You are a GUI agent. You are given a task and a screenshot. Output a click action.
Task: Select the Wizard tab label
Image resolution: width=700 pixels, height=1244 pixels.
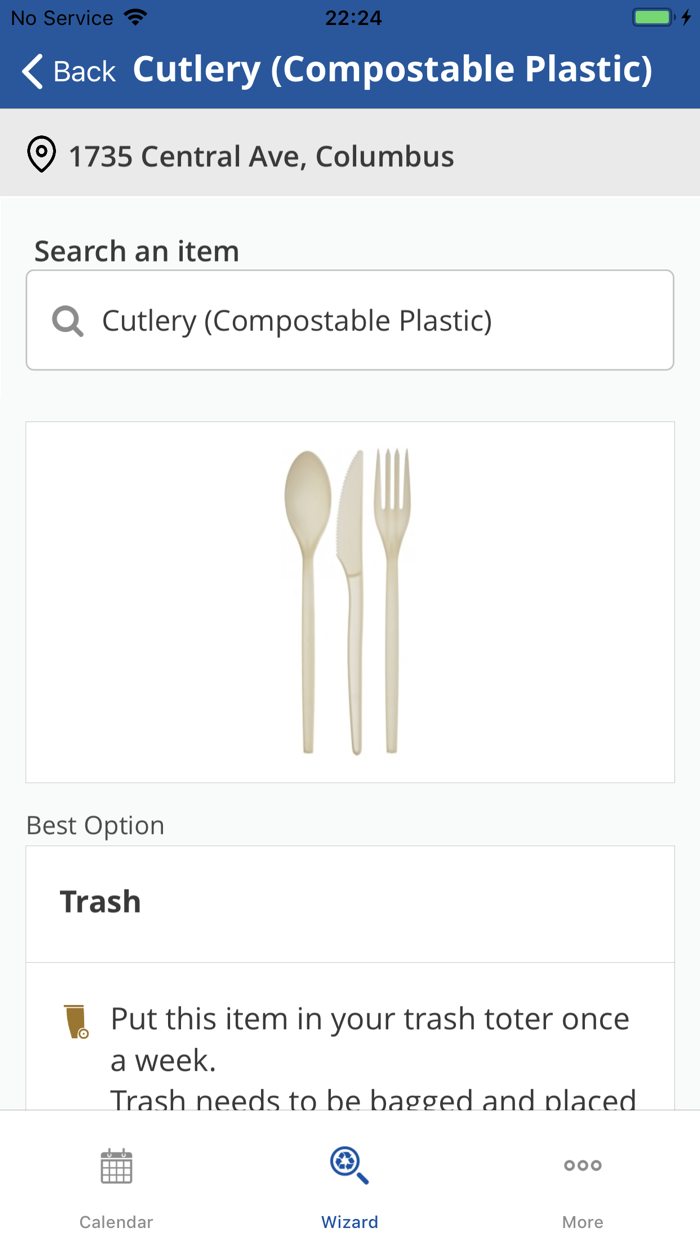(x=349, y=1222)
